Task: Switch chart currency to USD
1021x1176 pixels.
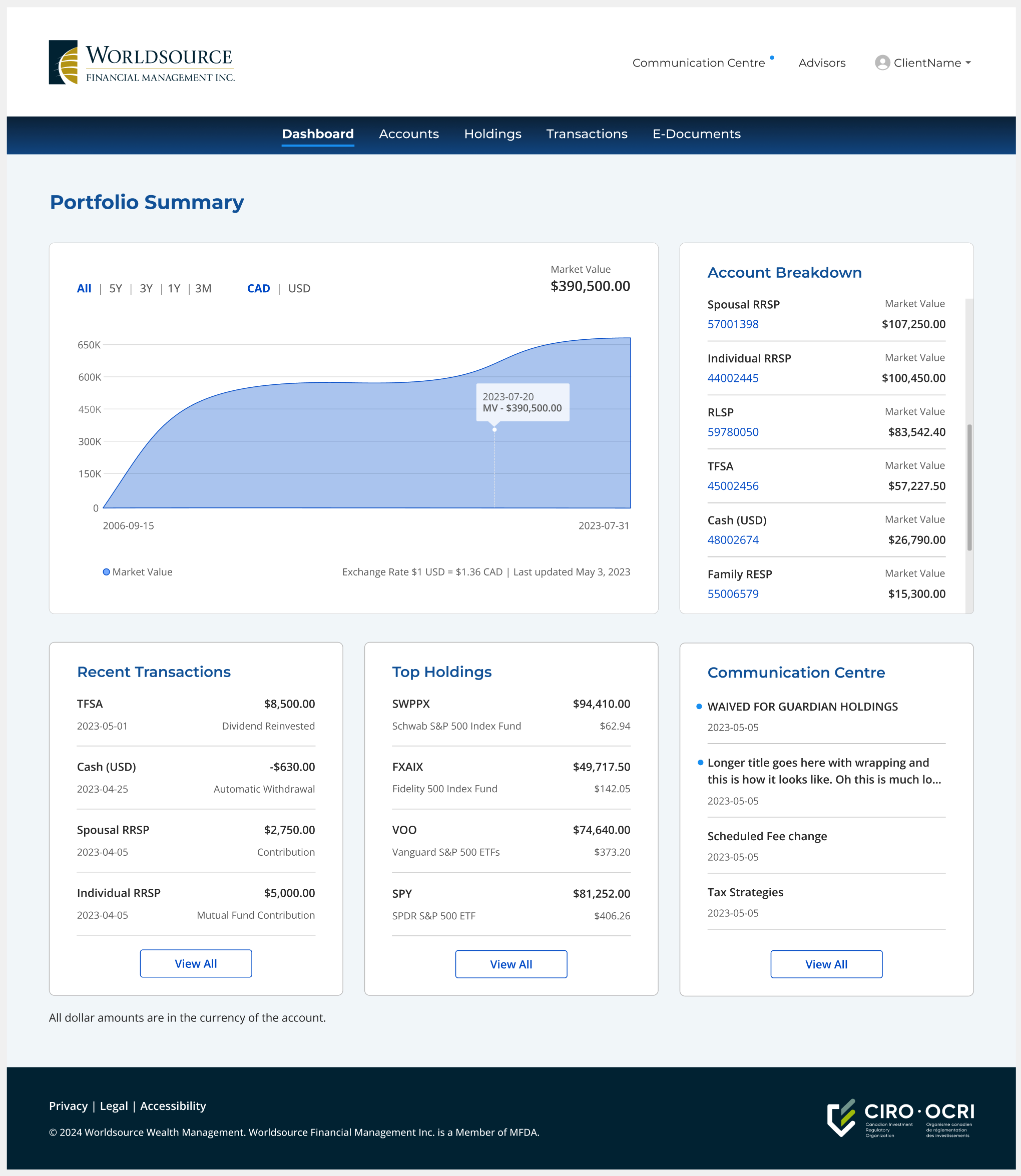Action: [299, 288]
